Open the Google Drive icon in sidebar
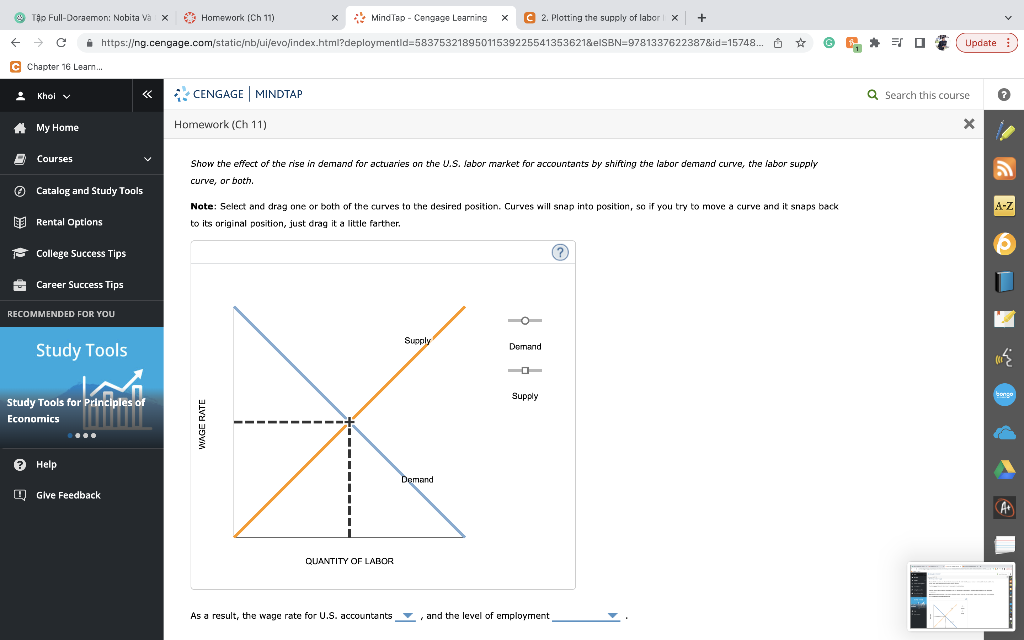Viewport: 1024px width, 640px height. (x=1004, y=469)
